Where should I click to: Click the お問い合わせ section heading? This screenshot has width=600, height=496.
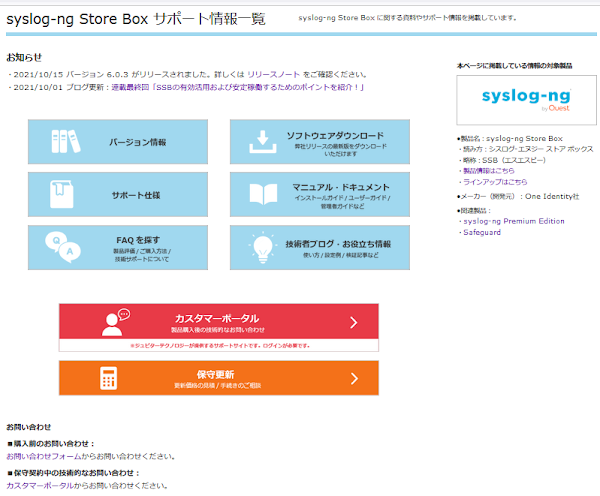point(29,427)
